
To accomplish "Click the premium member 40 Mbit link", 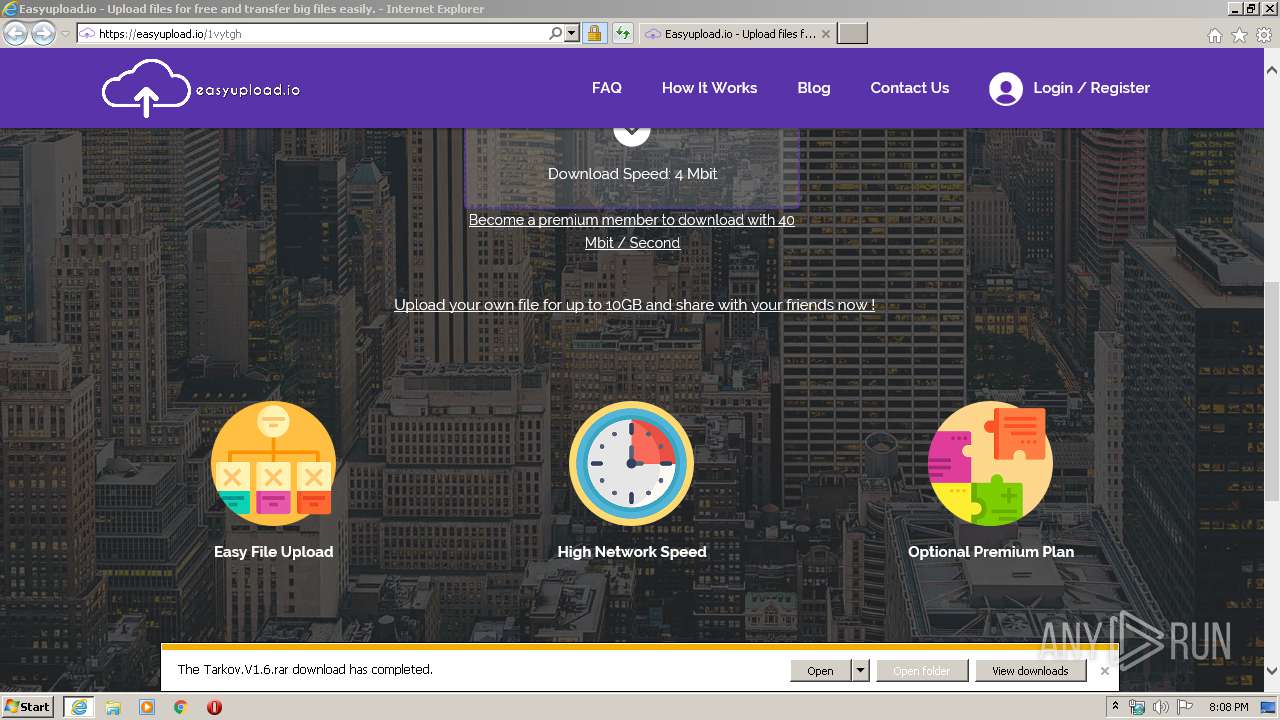I will [x=632, y=231].
